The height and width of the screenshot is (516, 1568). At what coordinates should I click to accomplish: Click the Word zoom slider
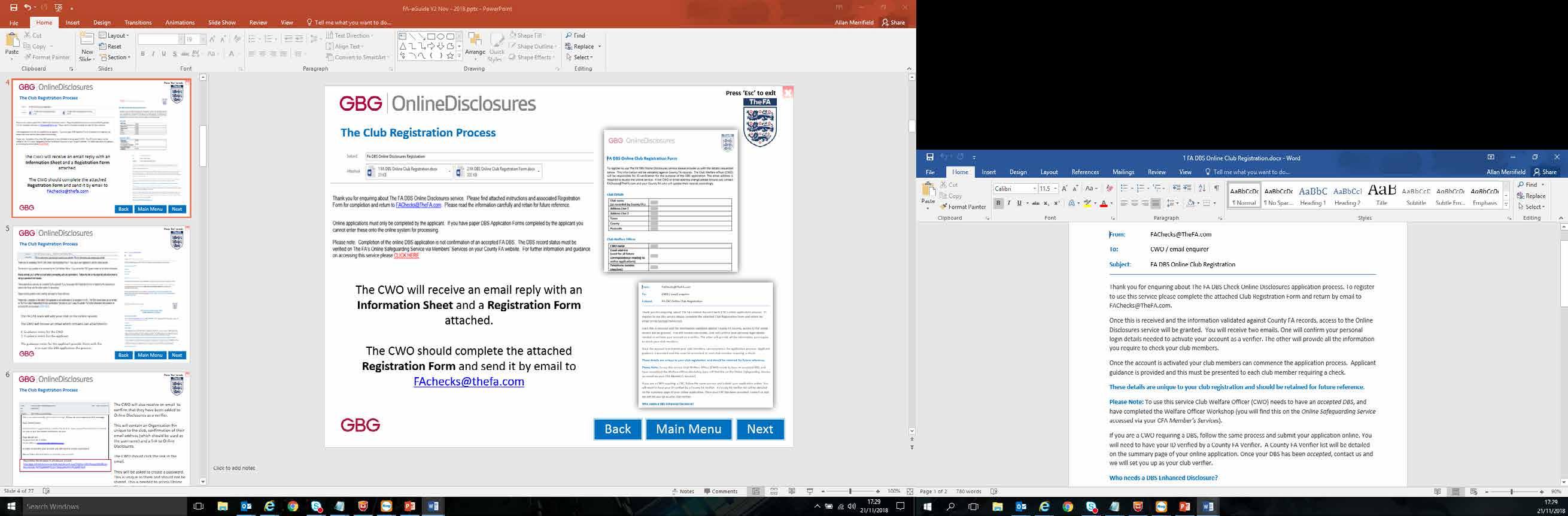click(x=1511, y=491)
